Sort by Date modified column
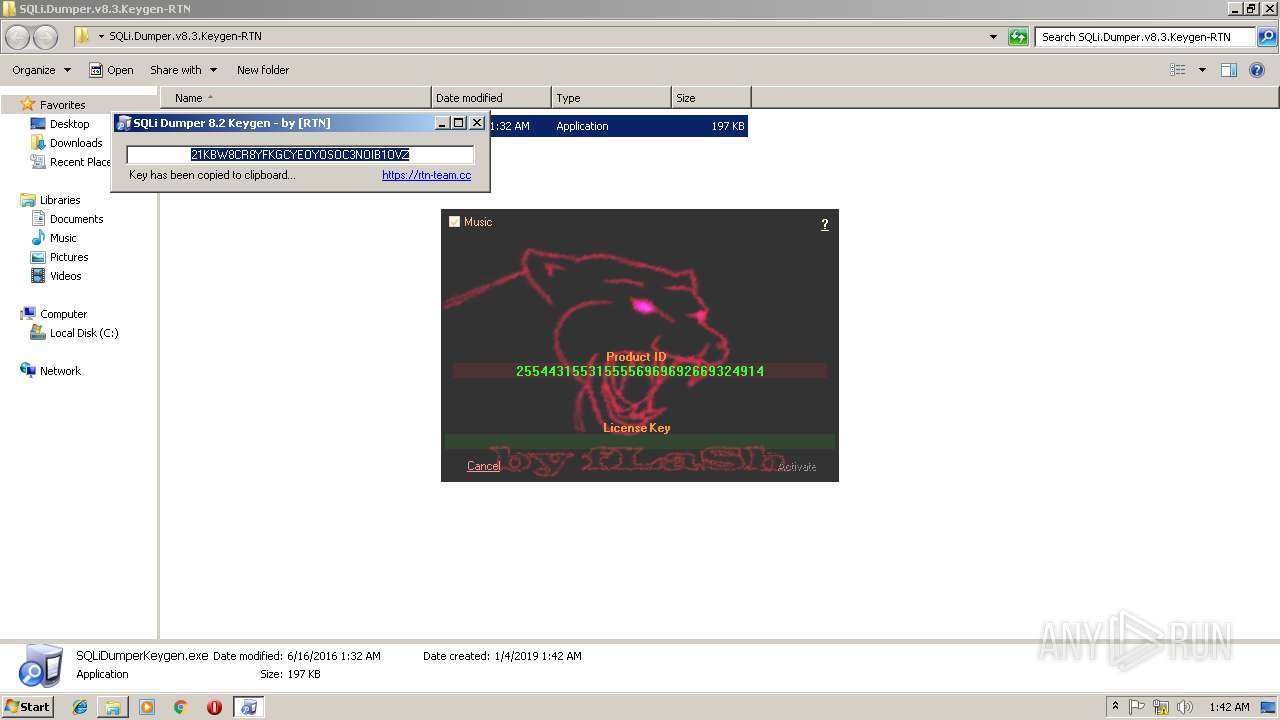Image resolution: width=1280 pixels, height=720 pixels. [x=491, y=98]
